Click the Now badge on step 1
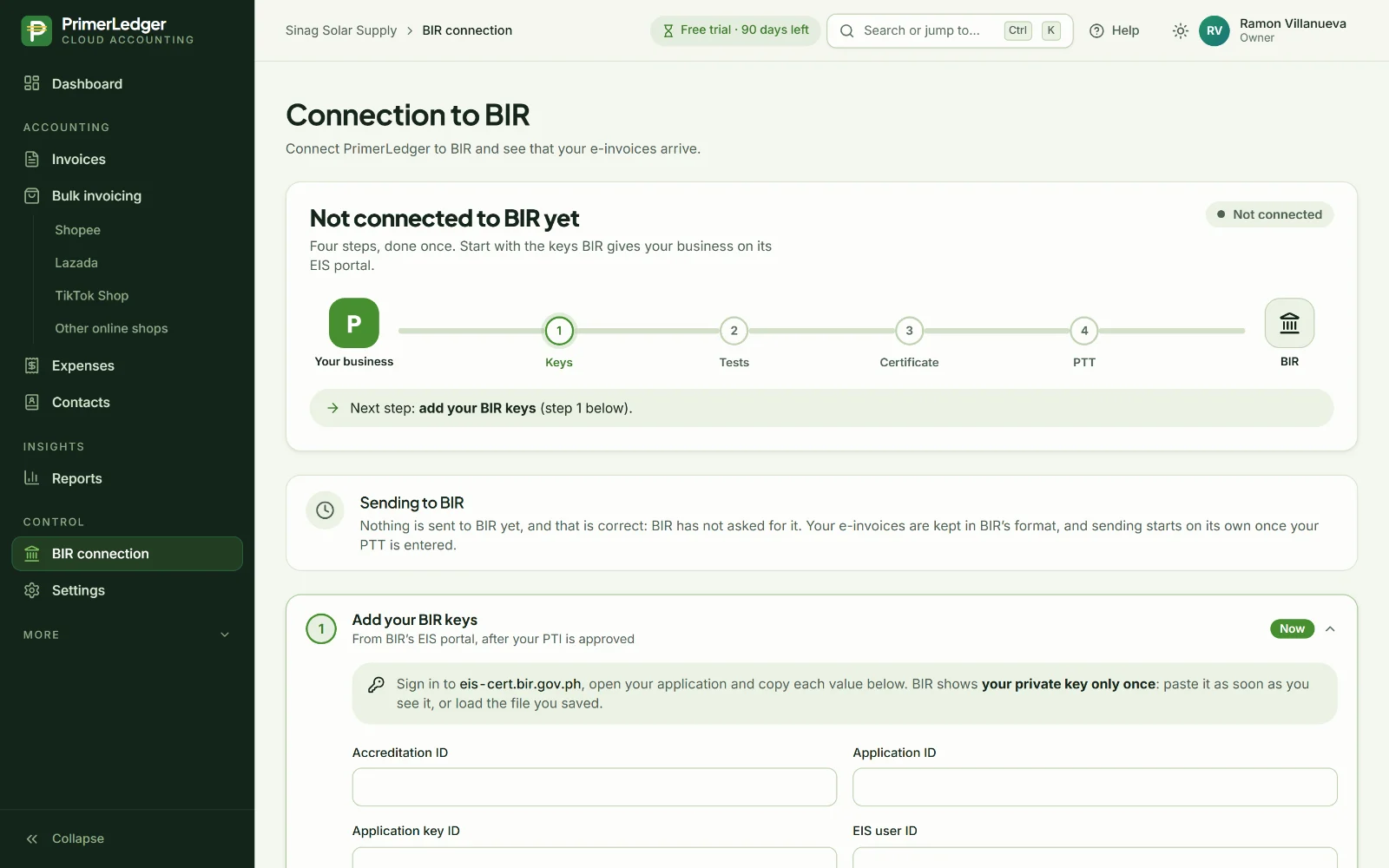The width and height of the screenshot is (1389, 868). click(x=1292, y=628)
